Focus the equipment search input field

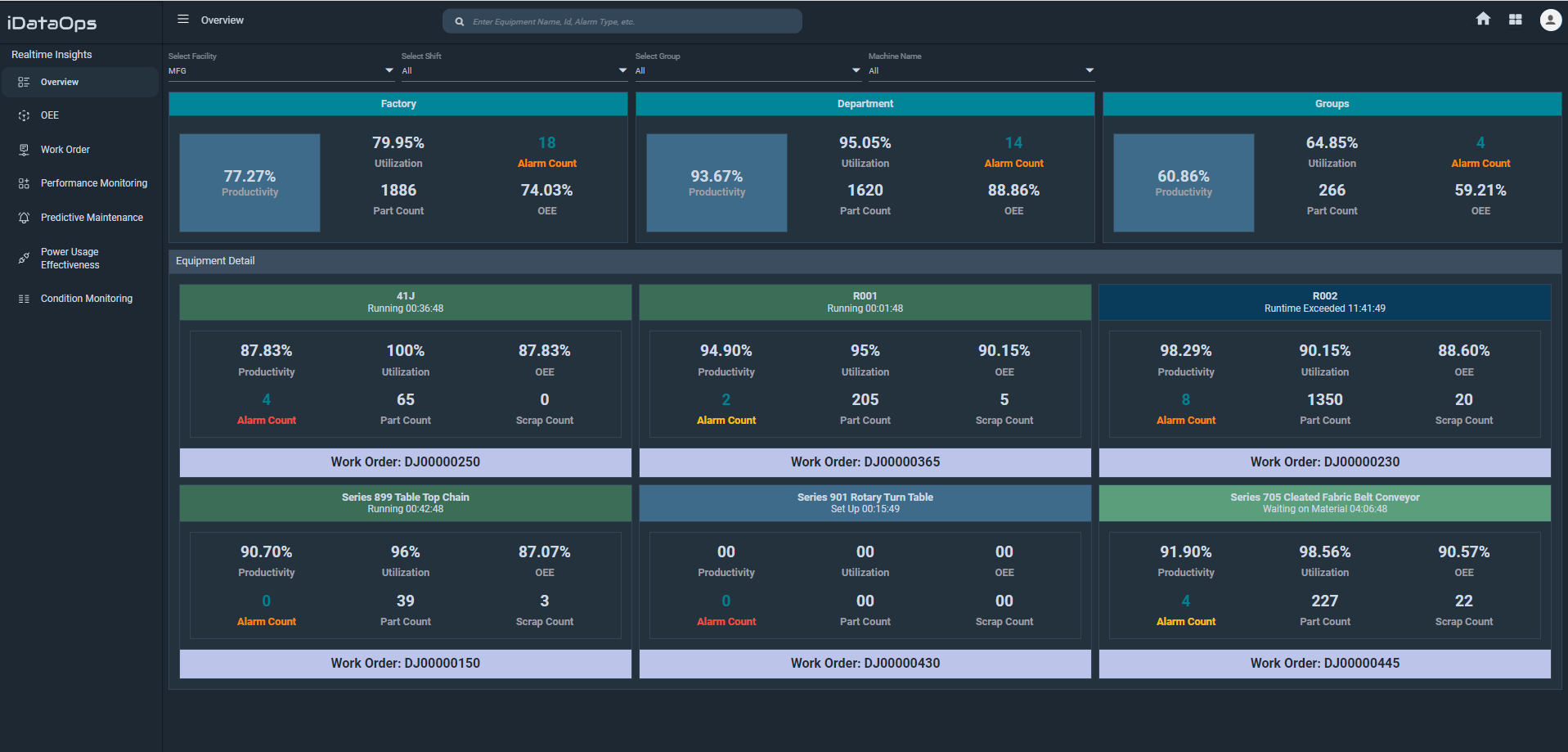coord(630,22)
